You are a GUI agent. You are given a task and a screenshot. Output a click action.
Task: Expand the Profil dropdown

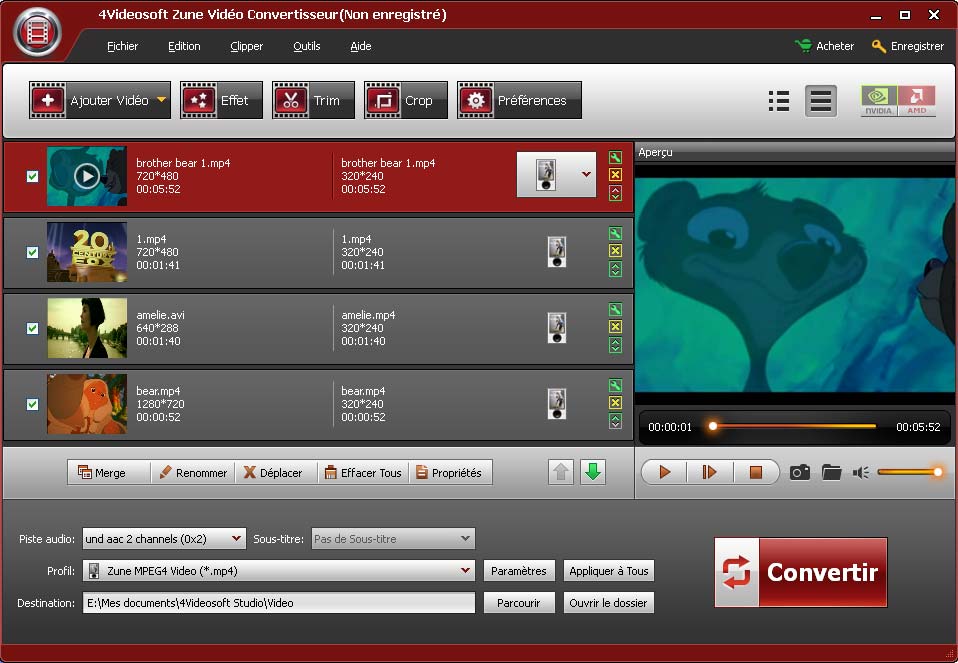[465, 571]
